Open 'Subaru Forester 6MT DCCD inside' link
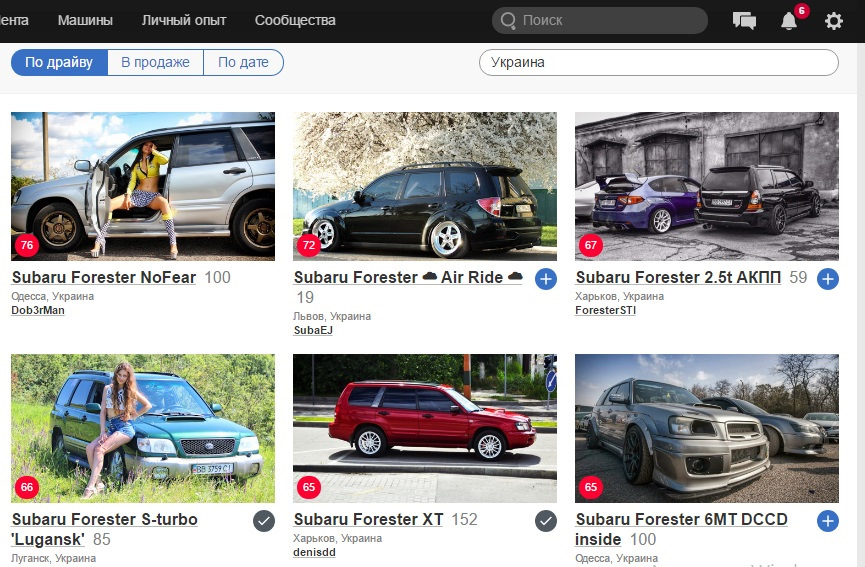865x567 pixels. 681,529
